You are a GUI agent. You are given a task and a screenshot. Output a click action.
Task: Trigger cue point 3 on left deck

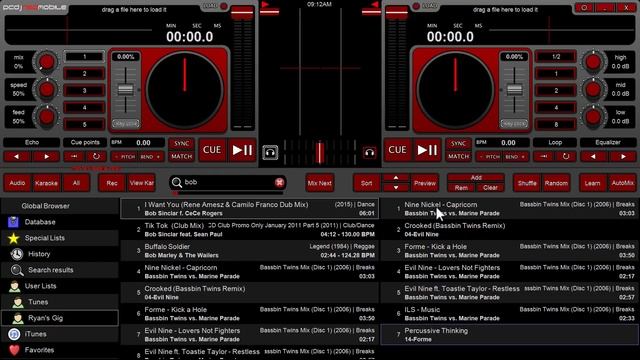84,91
